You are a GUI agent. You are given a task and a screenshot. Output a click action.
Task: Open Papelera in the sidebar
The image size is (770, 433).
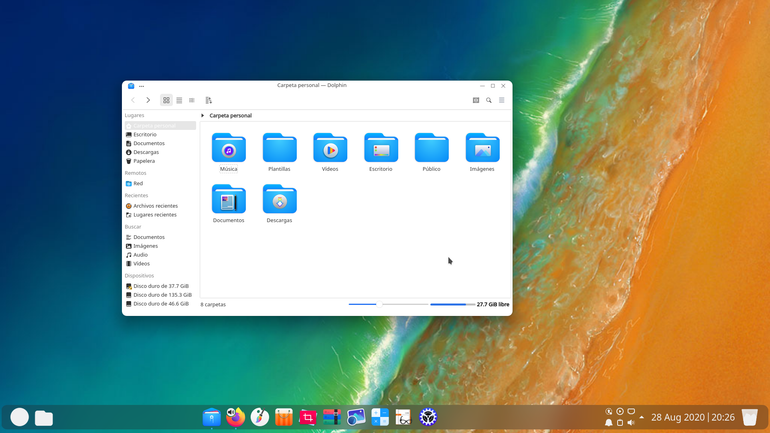click(x=160, y=161)
